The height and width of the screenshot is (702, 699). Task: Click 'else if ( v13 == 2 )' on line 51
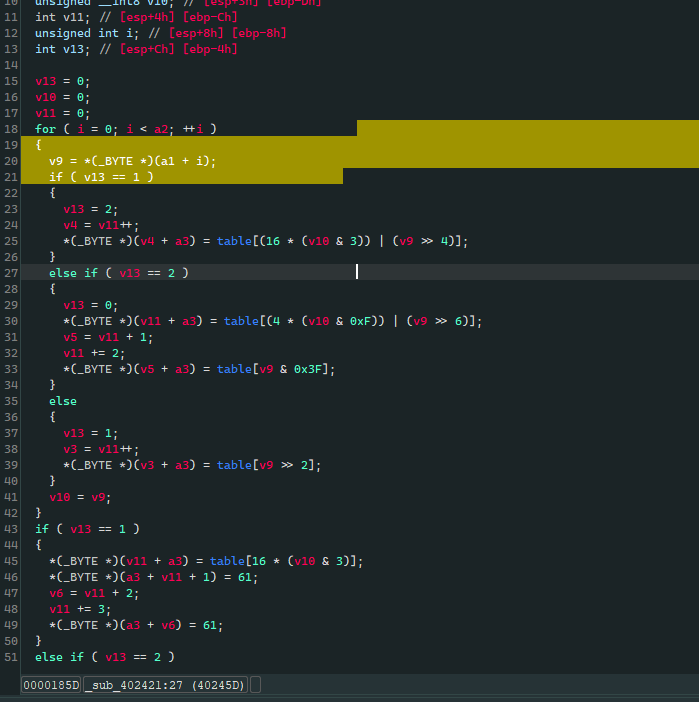point(105,657)
